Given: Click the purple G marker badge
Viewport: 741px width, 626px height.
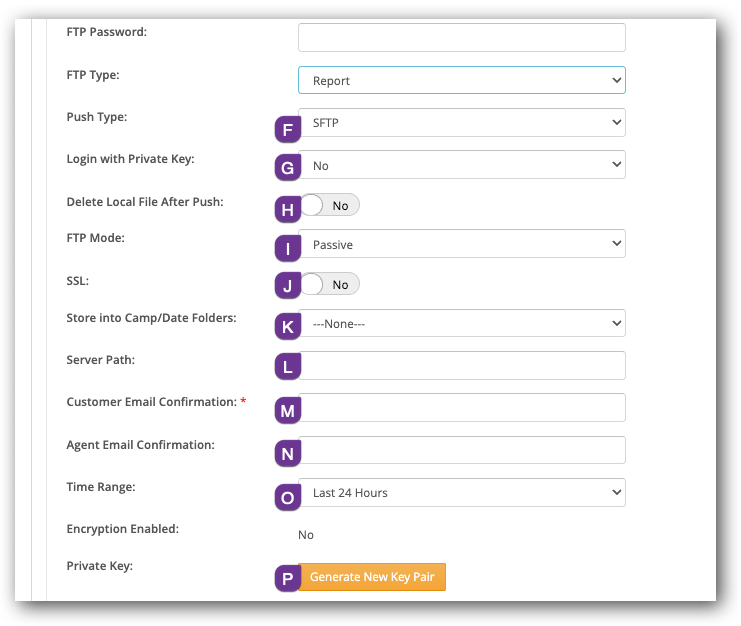Looking at the screenshot, I should tap(287, 168).
